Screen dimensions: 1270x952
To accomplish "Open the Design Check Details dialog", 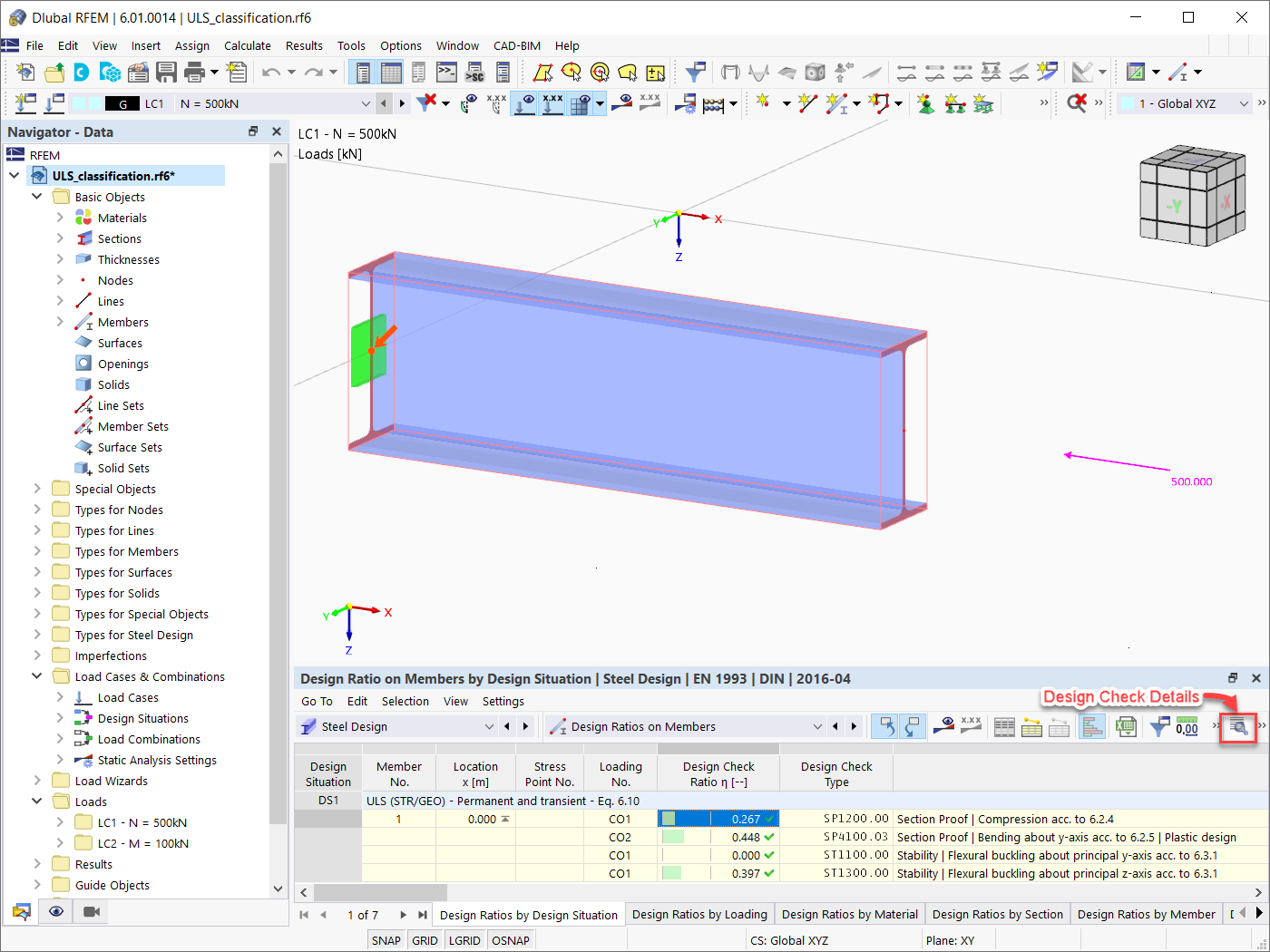I will pyautogui.click(x=1237, y=727).
